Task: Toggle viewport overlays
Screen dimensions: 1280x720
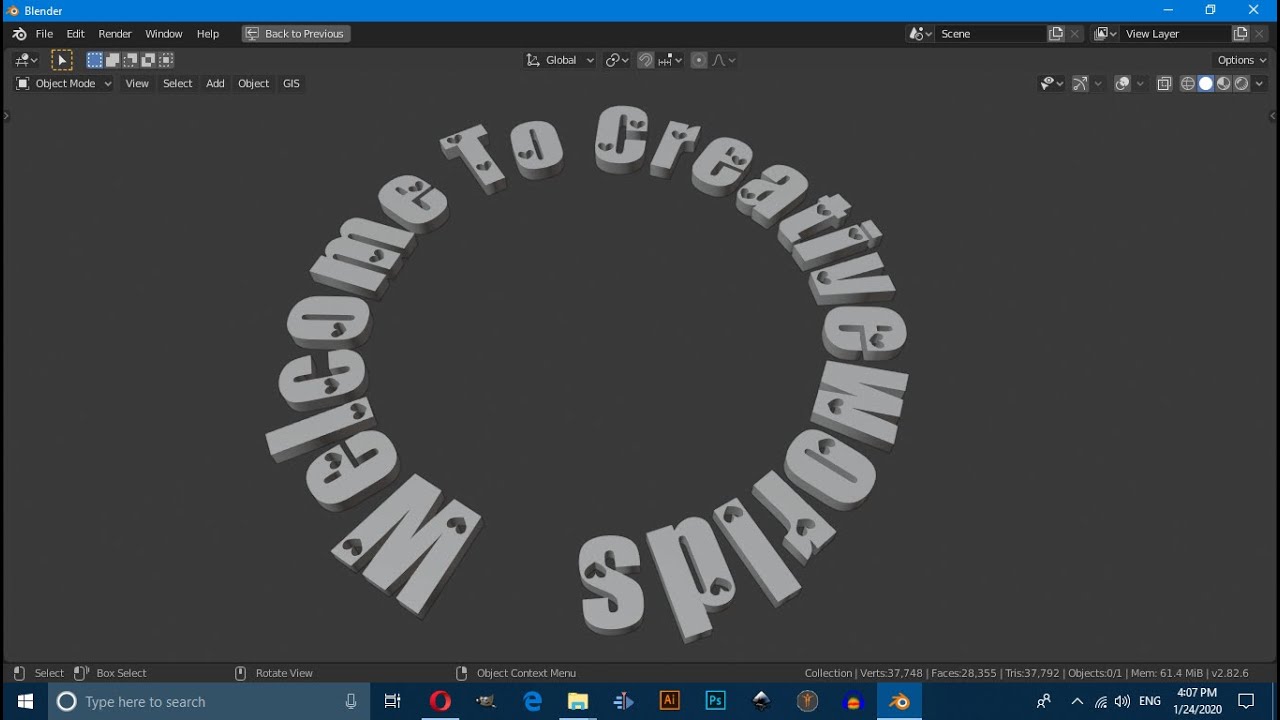Action: pos(1122,84)
